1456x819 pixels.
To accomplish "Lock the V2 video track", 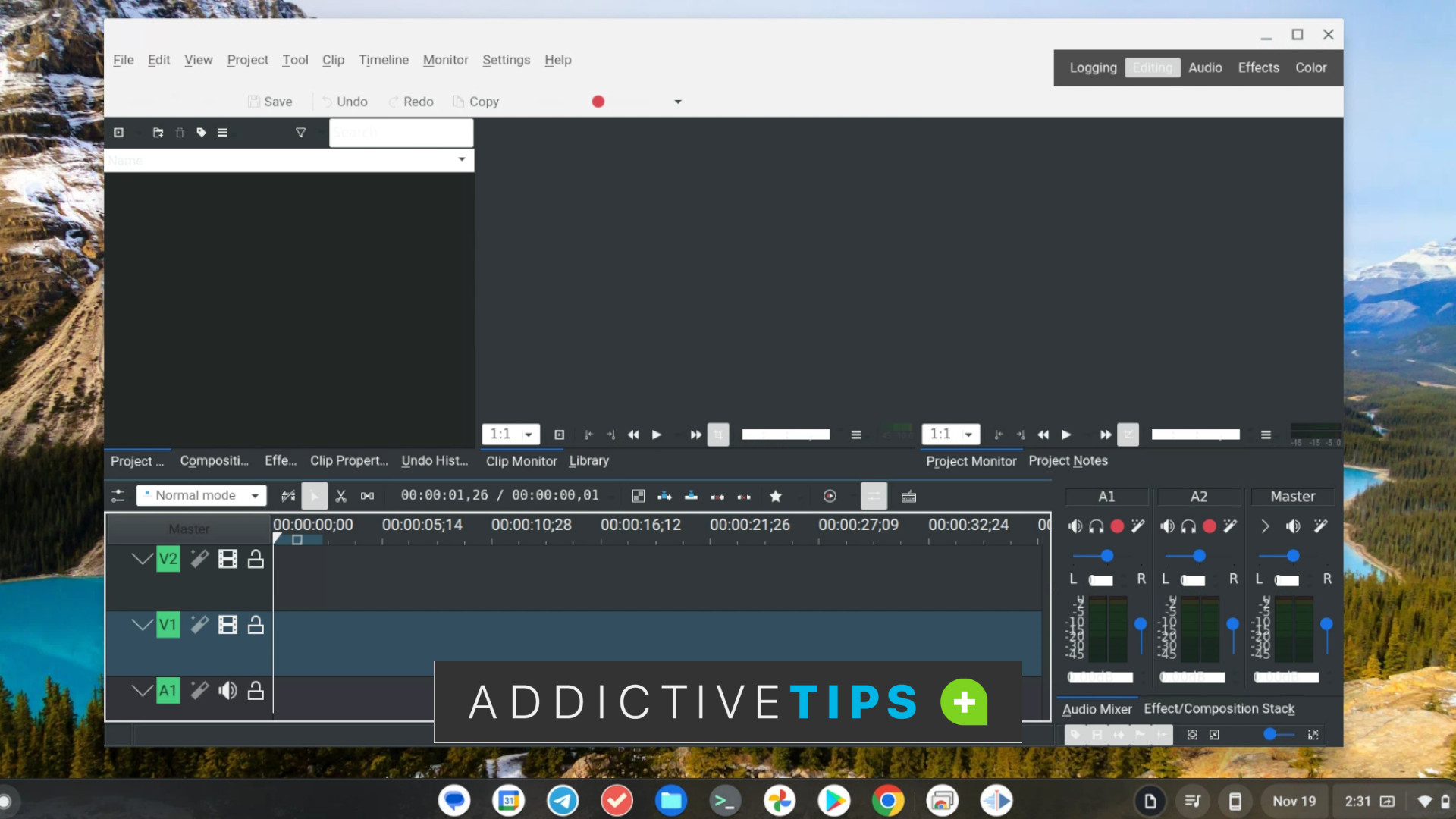I will pos(256,559).
